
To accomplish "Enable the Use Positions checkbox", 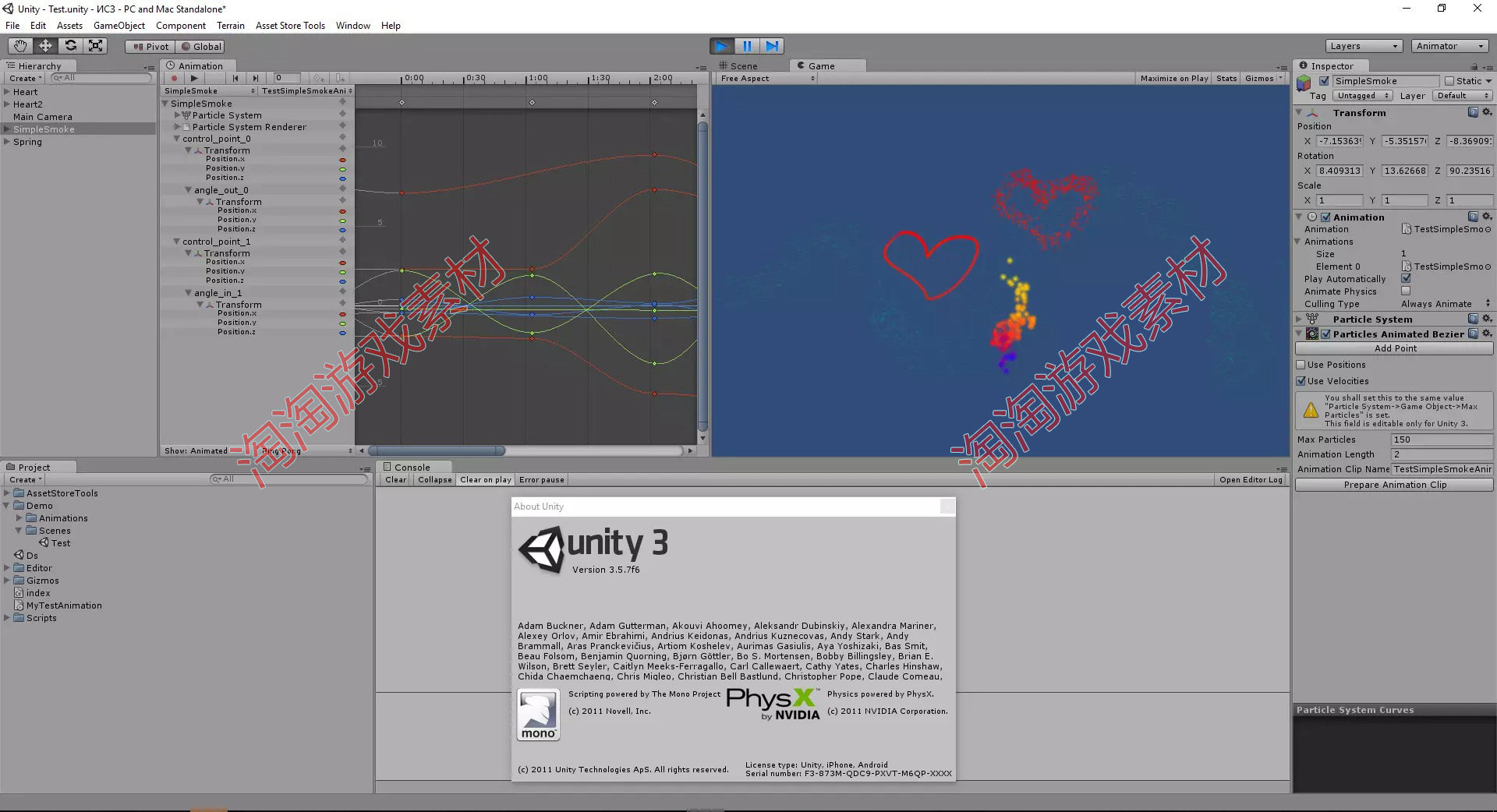I will [1301, 365].
